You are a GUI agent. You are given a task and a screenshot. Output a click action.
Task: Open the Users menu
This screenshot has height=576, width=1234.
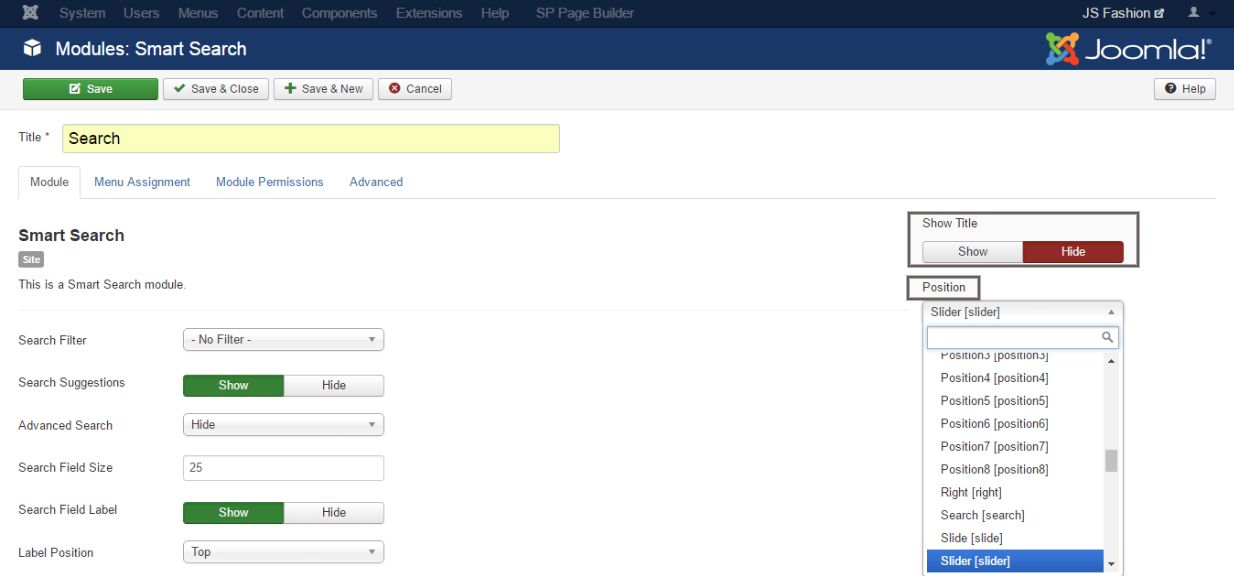coord(141,13)
